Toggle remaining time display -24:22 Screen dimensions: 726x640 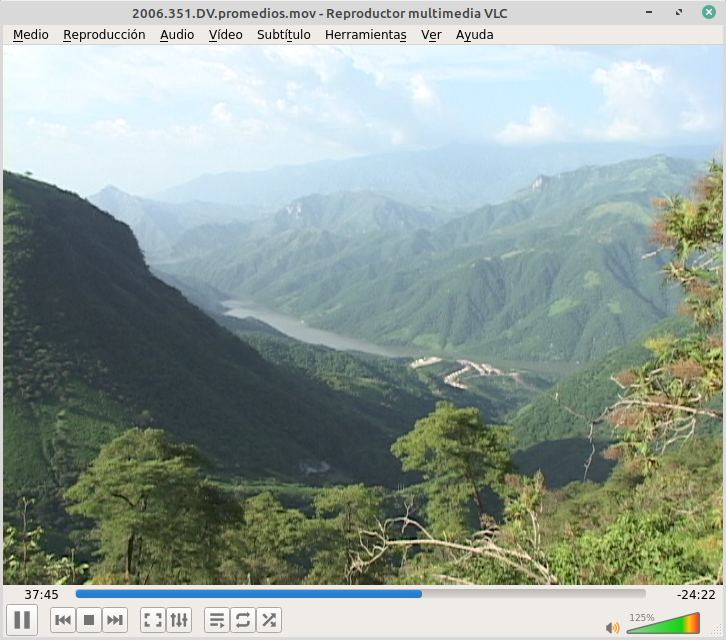(x=696, y=595)
